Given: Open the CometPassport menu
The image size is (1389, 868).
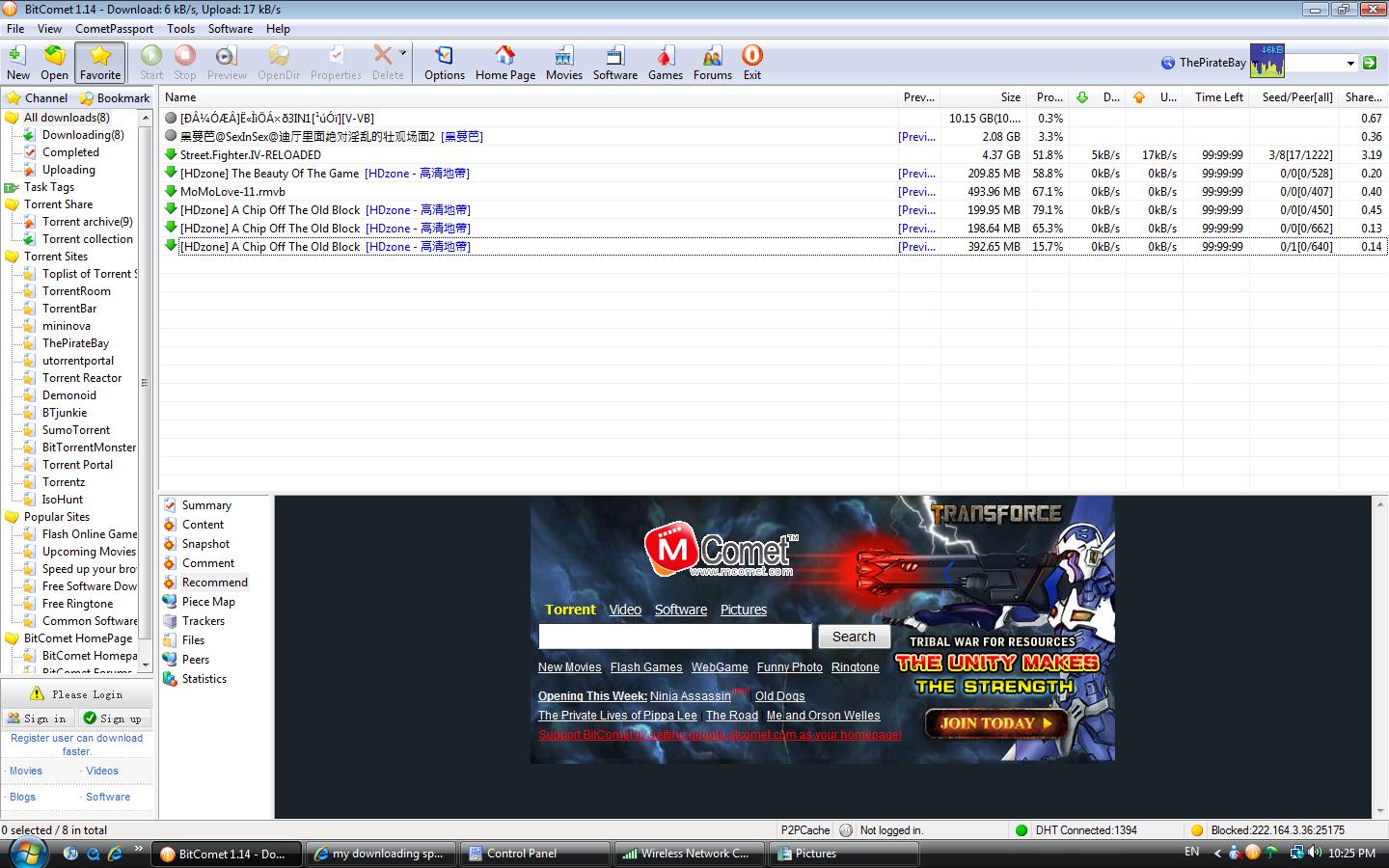Looking at the screenshot, I should (114, 29).
